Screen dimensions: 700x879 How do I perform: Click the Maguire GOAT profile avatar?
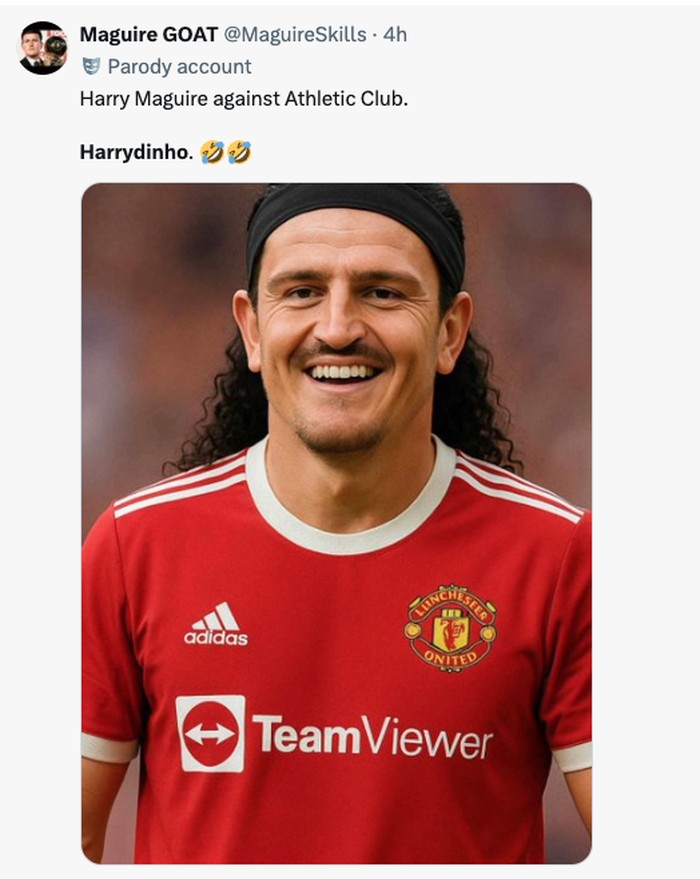[43, 48]
